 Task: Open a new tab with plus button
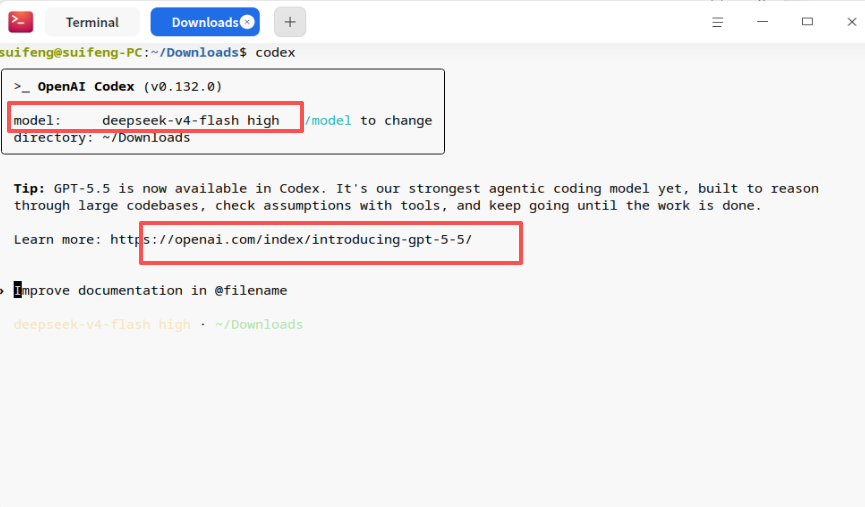coord(290,22)
